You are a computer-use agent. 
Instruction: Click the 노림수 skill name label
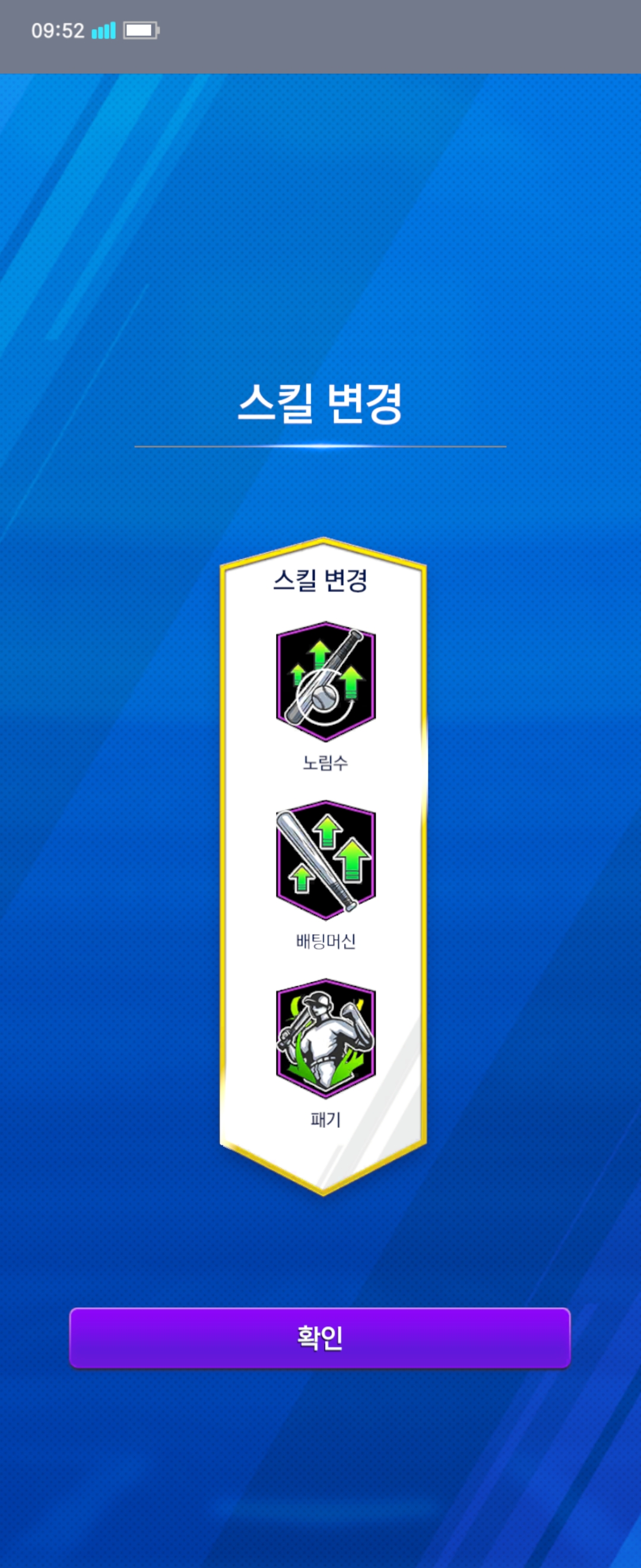pos(325,762)
